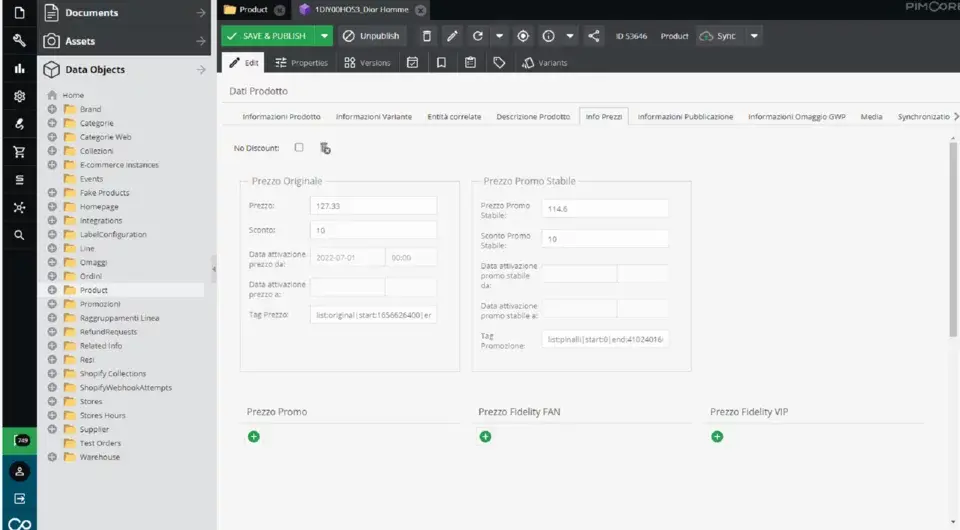Expand the Categorie Web folder

[x=52, y=136]
